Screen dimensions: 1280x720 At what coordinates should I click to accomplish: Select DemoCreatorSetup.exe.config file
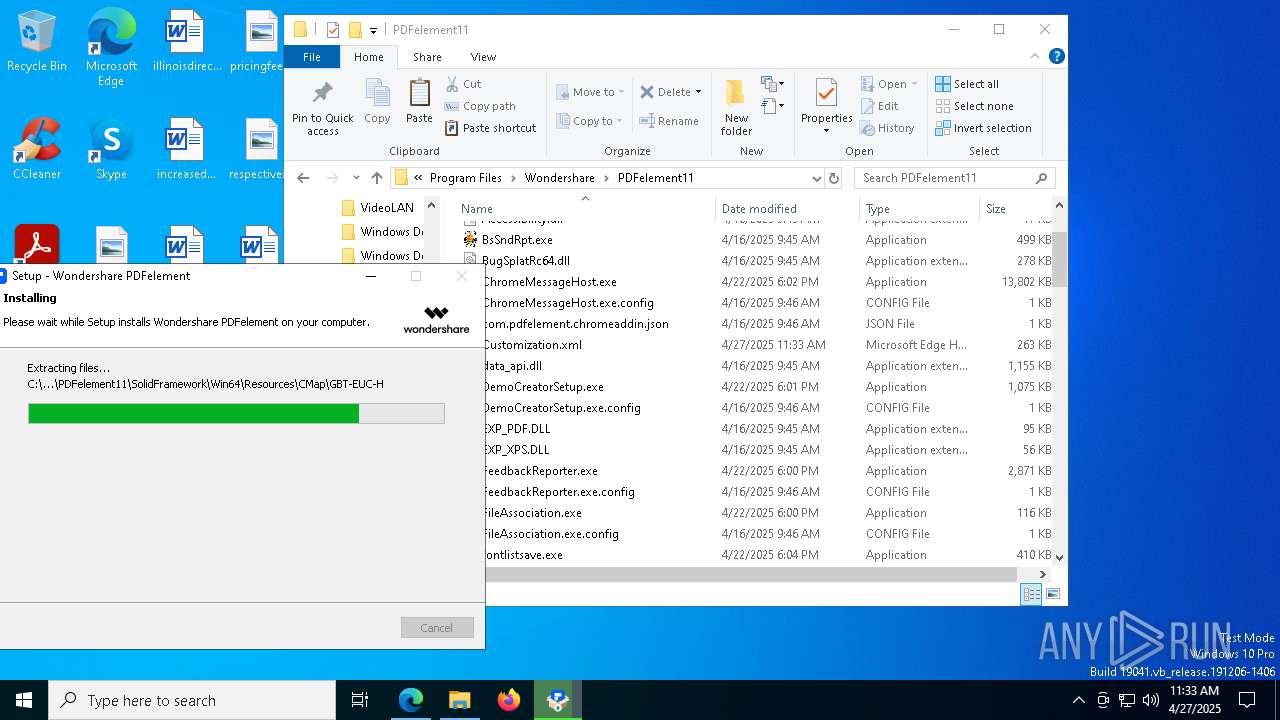[561, 408]
